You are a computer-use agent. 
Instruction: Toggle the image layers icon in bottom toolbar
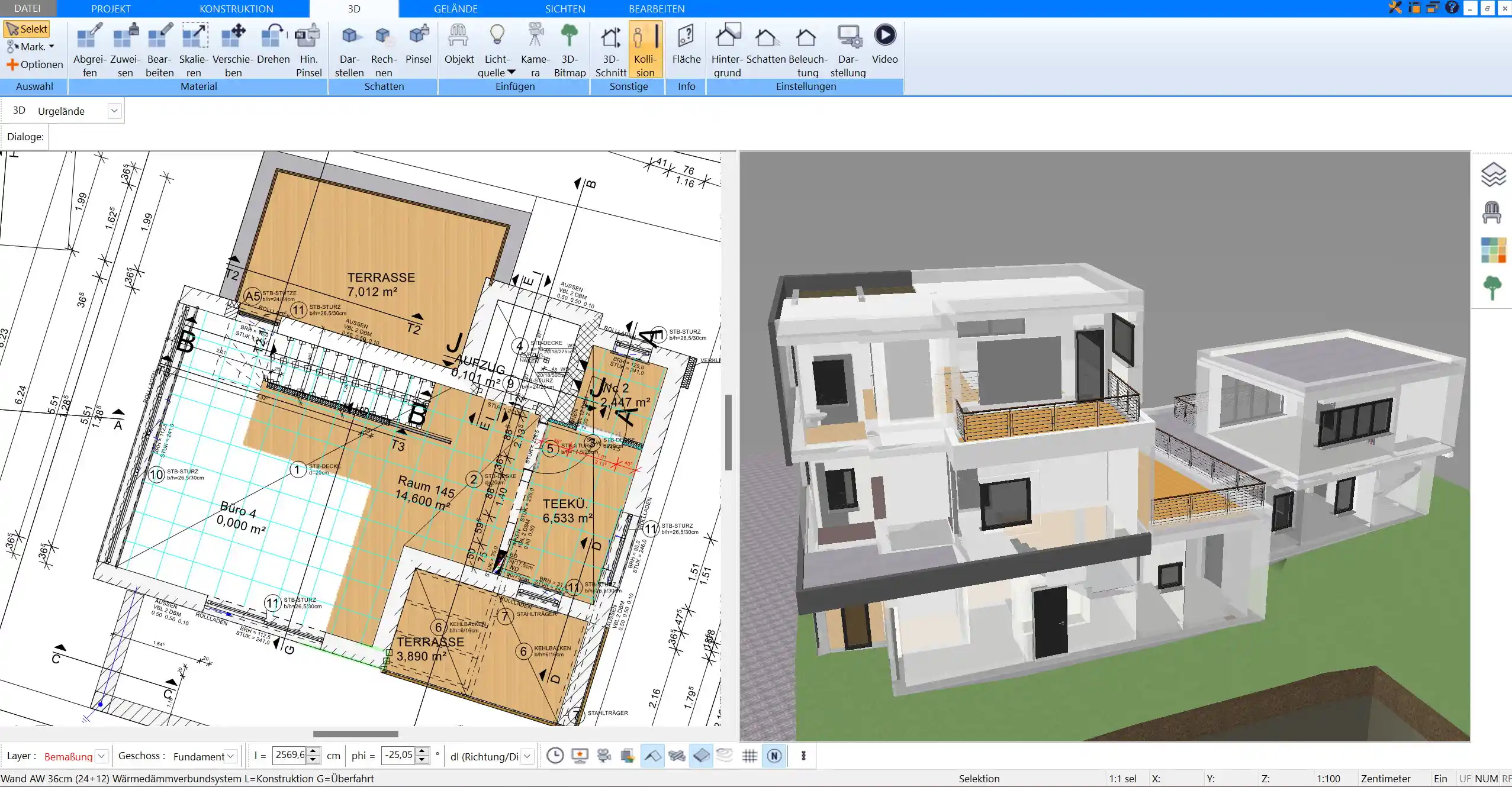point(628,756)
